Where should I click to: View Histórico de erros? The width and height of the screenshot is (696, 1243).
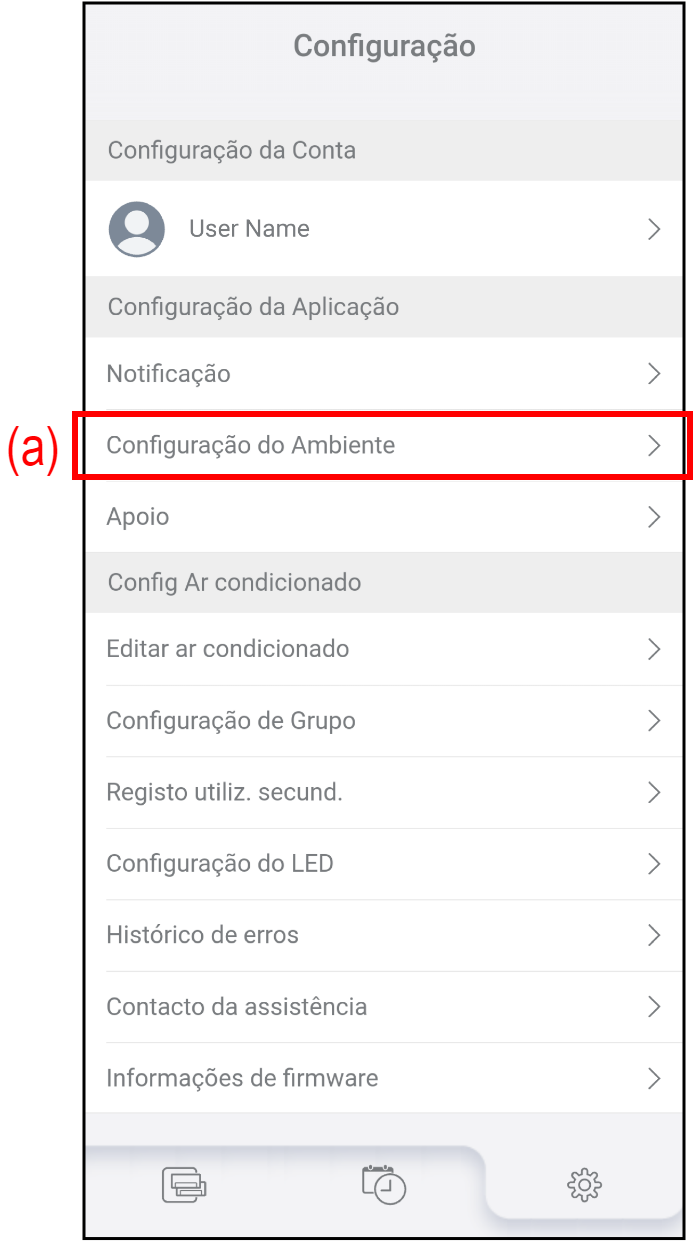[203, 936]
